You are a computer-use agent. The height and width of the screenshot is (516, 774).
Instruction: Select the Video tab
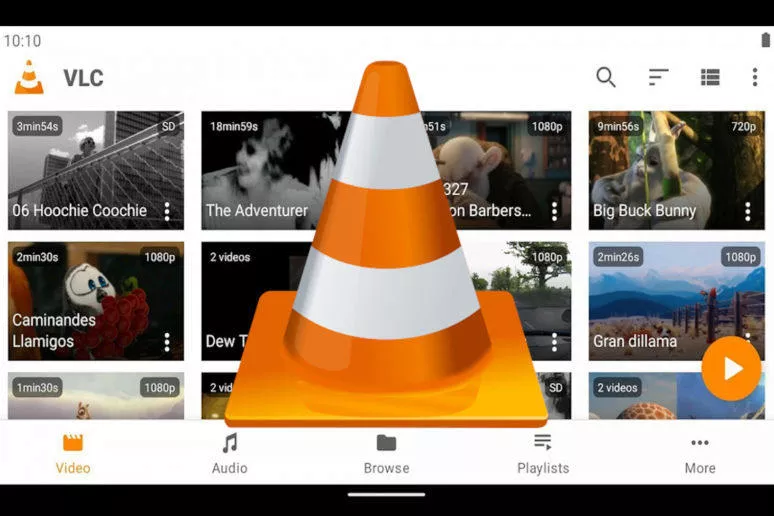[x=73, y=453]
